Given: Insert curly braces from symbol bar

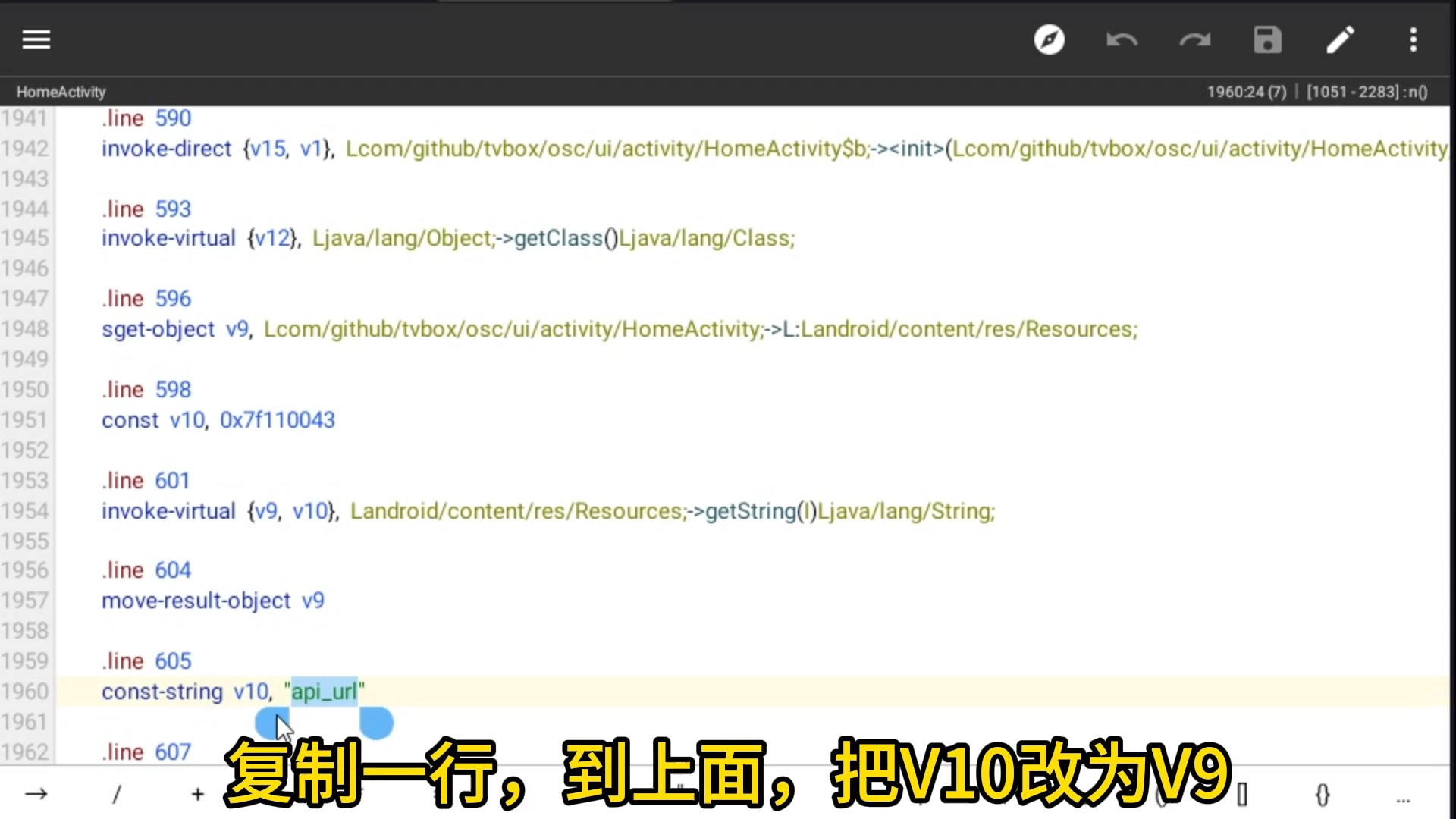Looking at the screenshot, I should pyautogui.click(x=1323, y=794).
